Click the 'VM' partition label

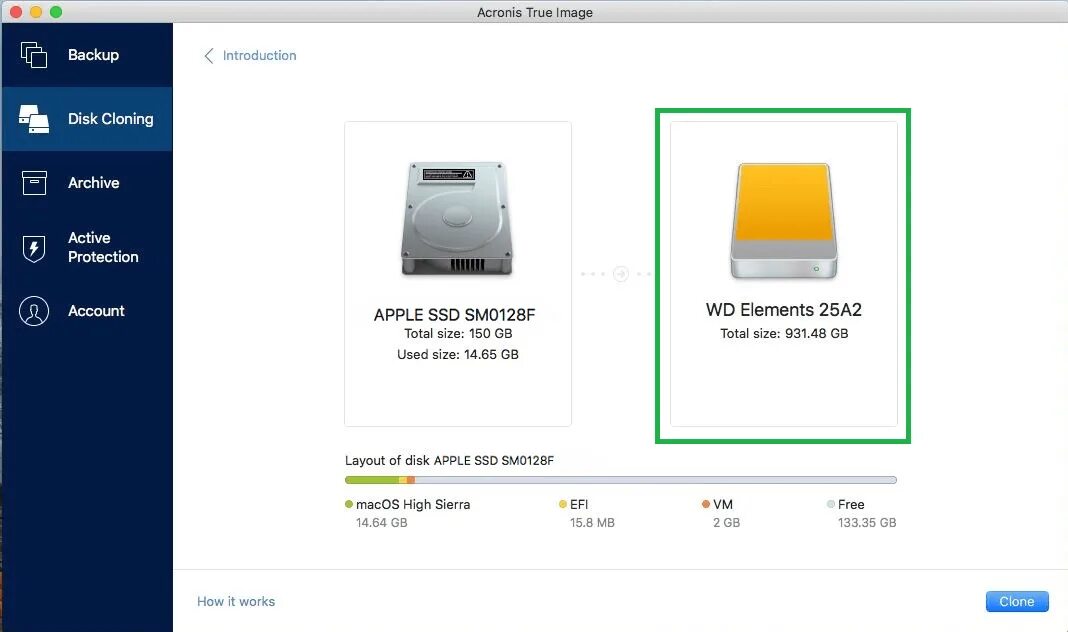pyautogui.click(x=723, y=505)
